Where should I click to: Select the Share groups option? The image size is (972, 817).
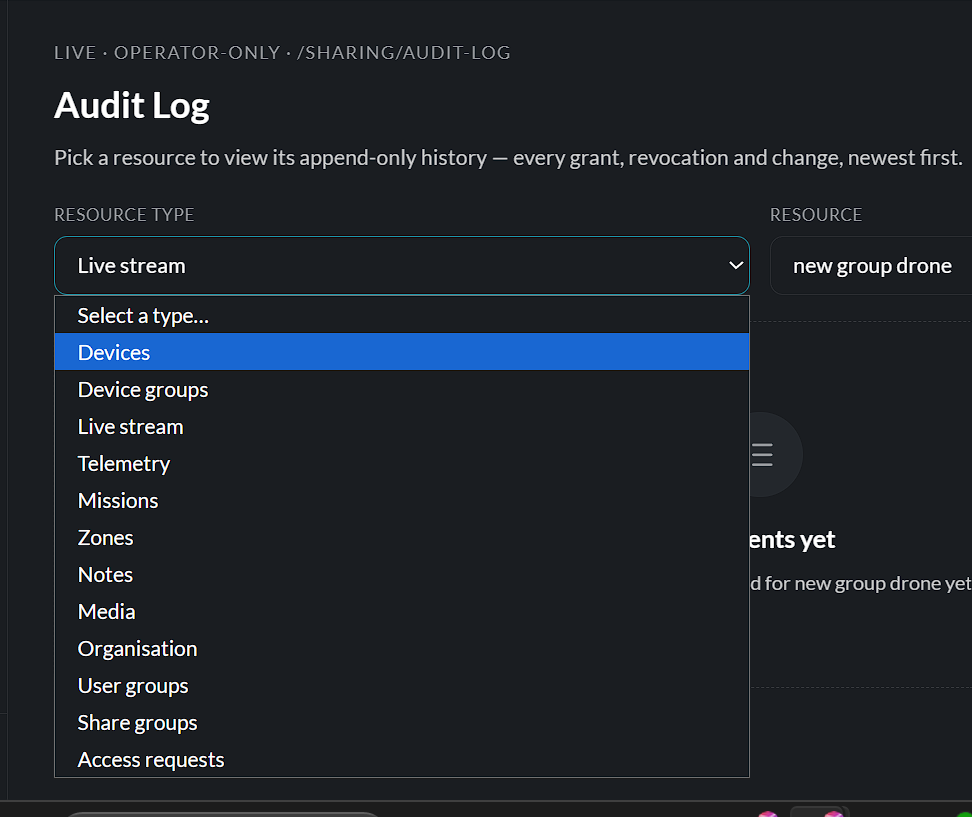point(402,723)
